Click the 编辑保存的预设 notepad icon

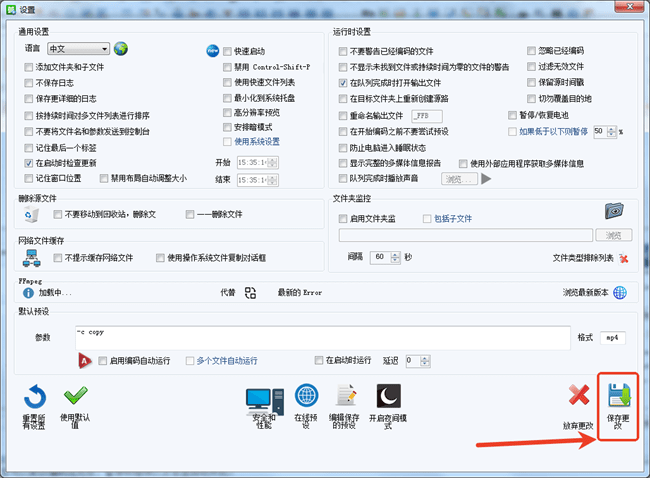pos(346,398)
